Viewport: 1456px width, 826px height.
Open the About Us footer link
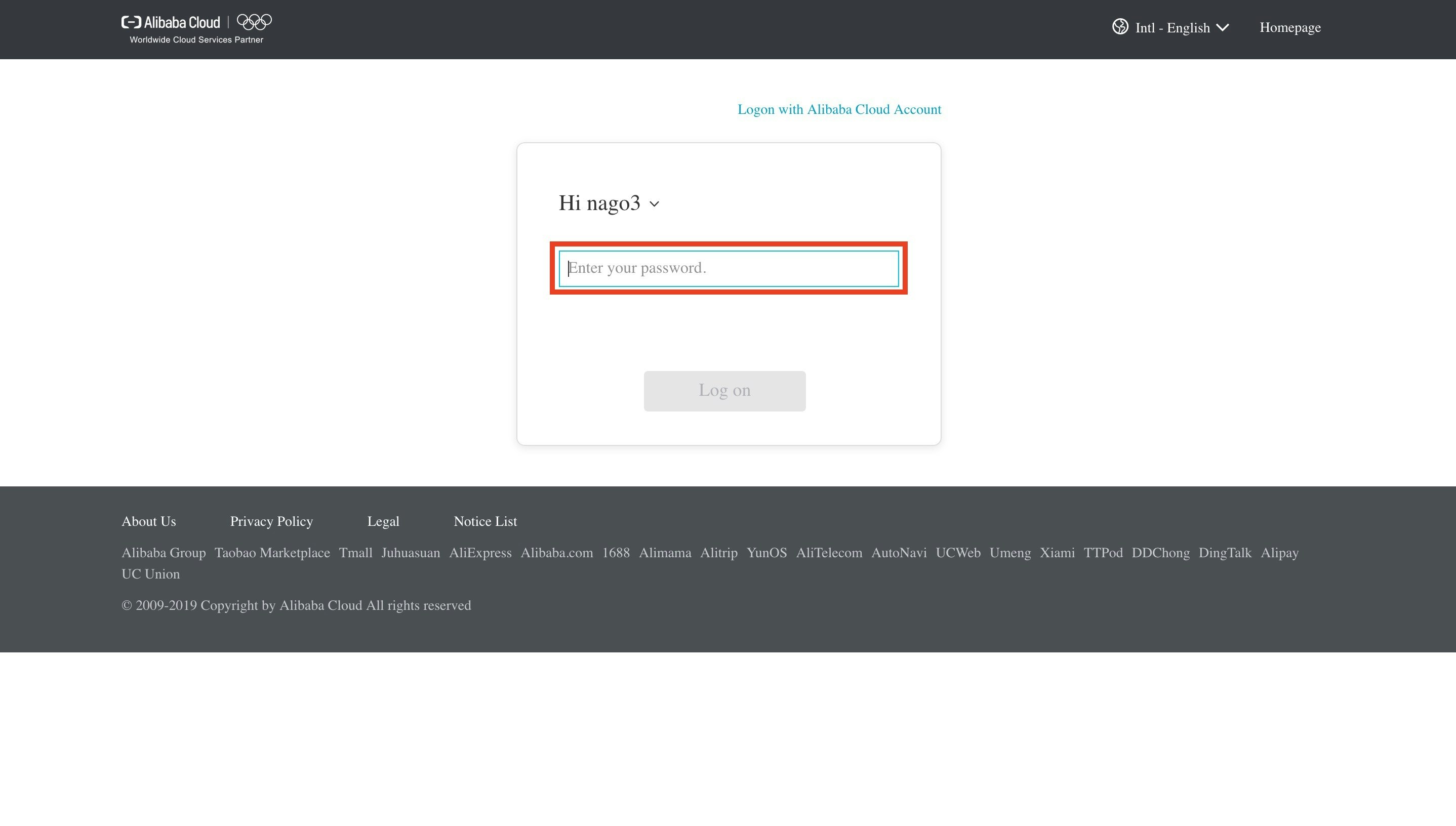click(x=149, y=521)
